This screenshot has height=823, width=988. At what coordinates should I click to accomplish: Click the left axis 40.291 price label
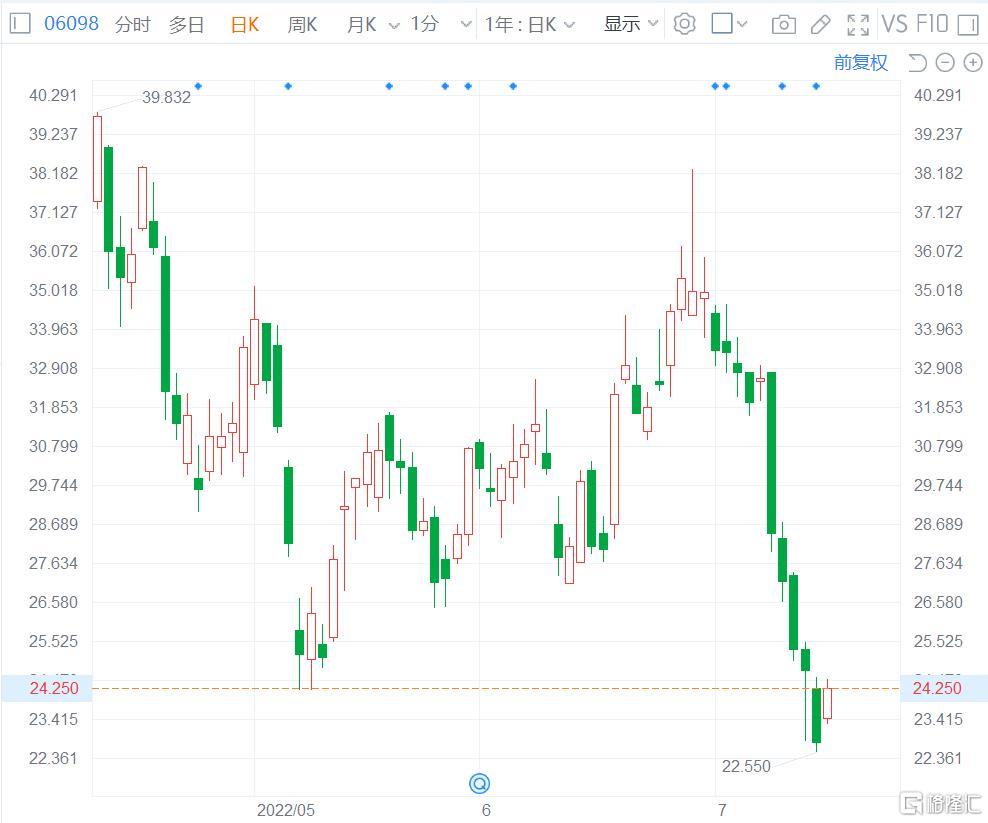click(53, 95)
